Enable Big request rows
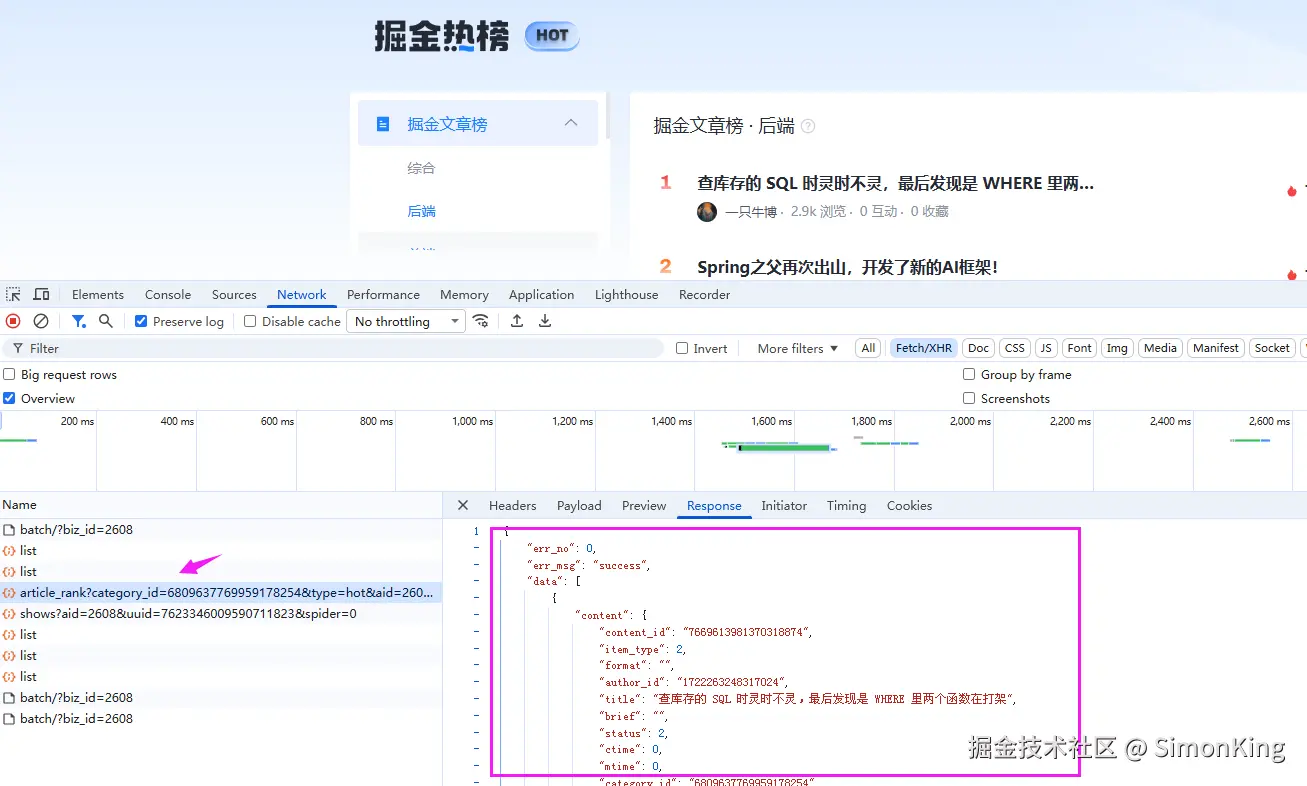The height and width of the screenshot is (786, 1307). 9,374
